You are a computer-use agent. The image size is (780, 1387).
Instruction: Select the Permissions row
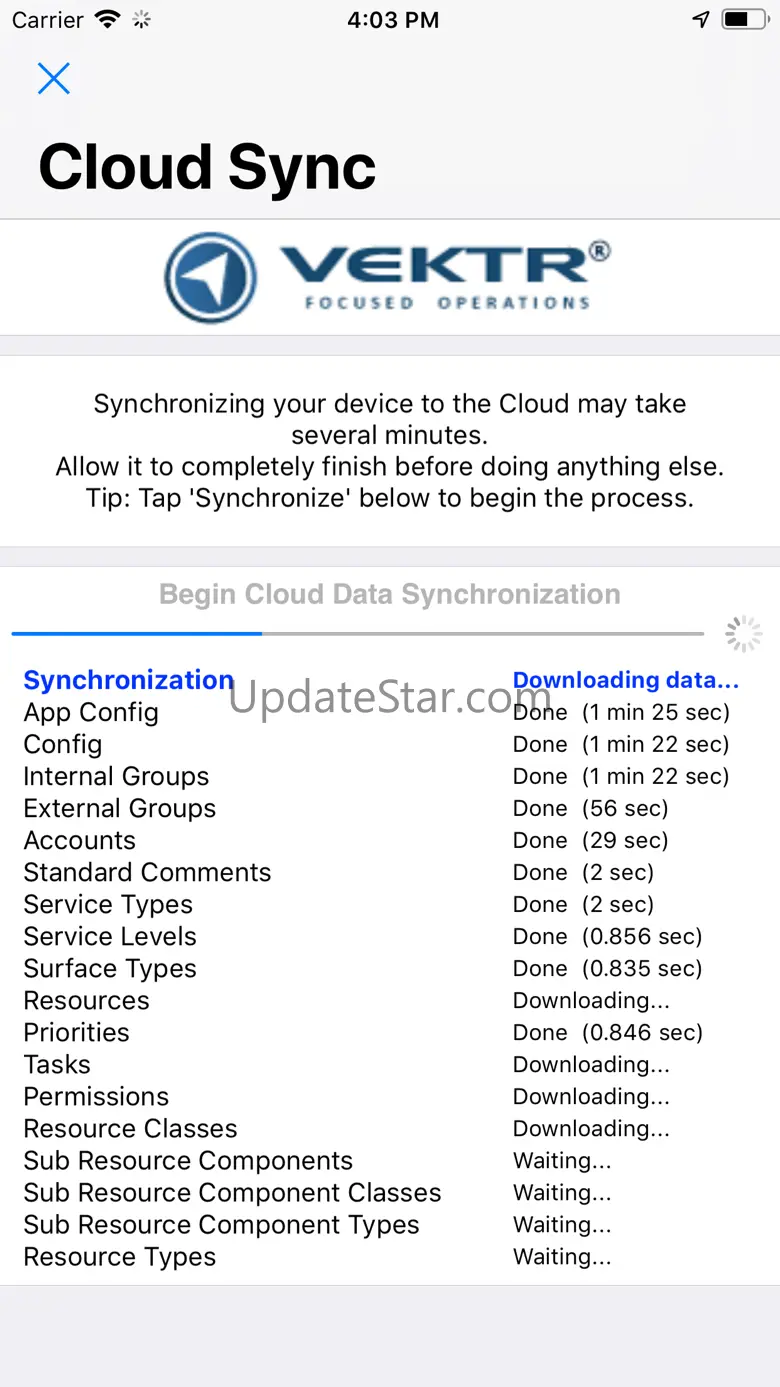(96, 1096)
